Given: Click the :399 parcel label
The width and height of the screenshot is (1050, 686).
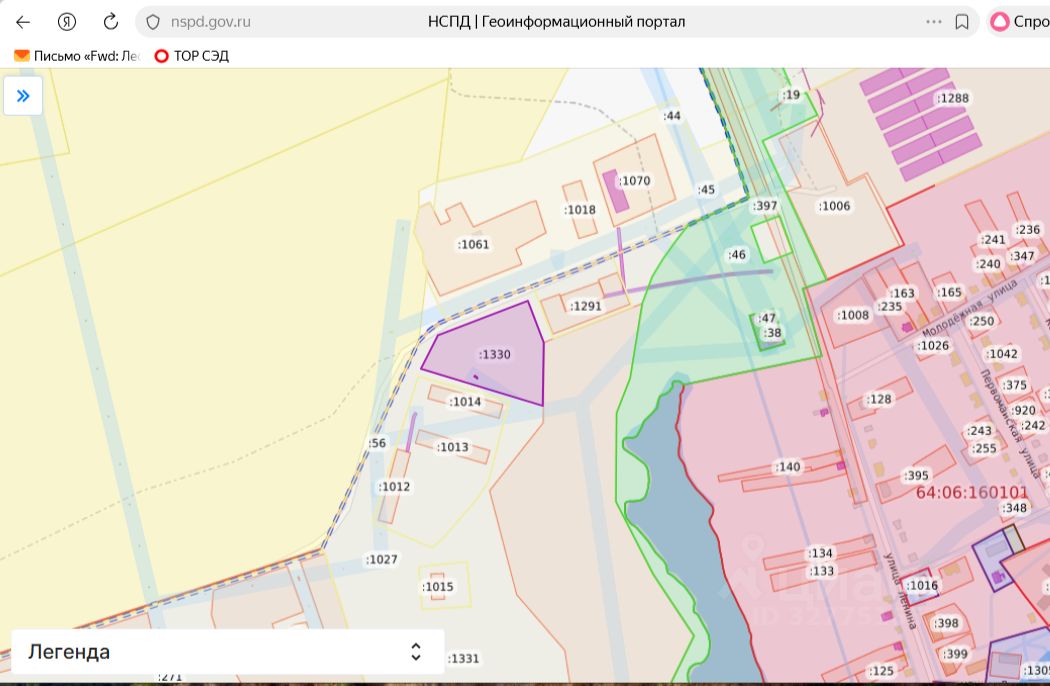Looking at the screenshot, I should pos(955,655).
